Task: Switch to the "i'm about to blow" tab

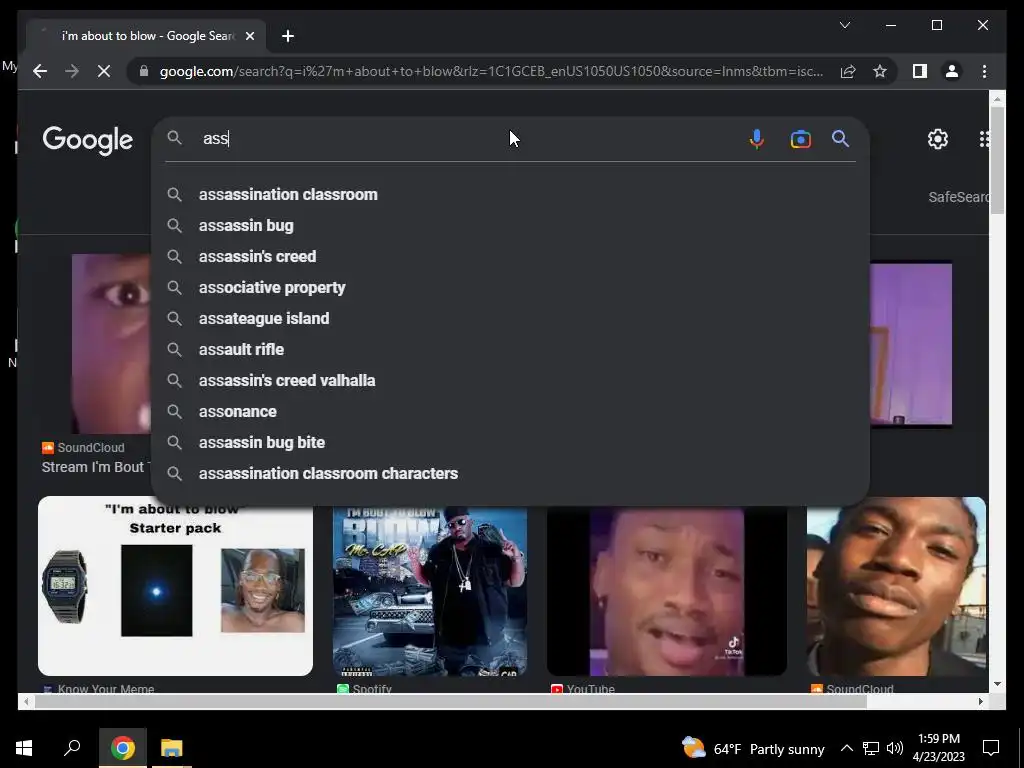Action: 146,36
